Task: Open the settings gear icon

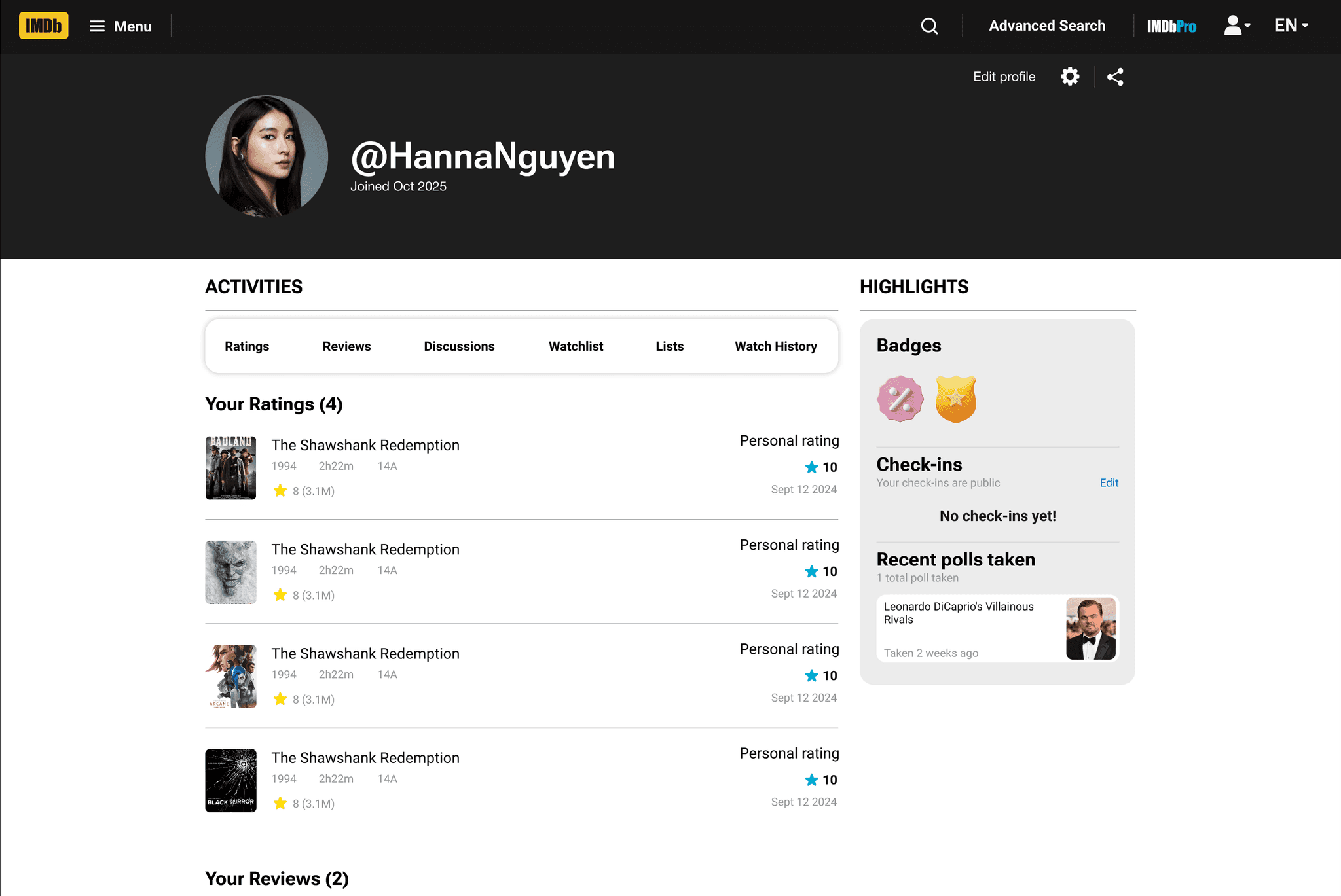Action: pyautogui.click(x=1070, y=77)
